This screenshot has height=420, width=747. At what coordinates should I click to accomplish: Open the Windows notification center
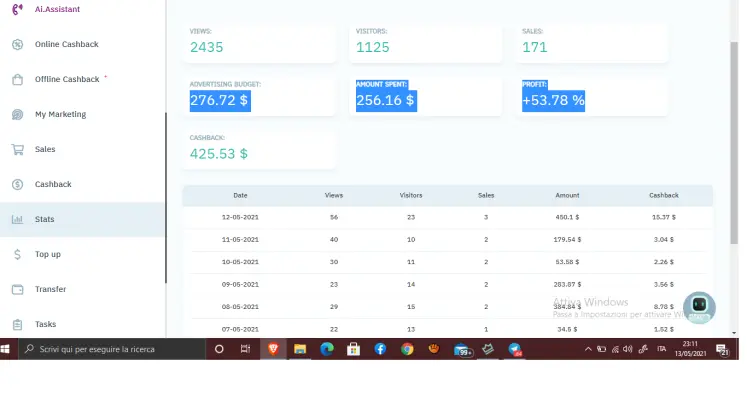click(x=723, y=350)
